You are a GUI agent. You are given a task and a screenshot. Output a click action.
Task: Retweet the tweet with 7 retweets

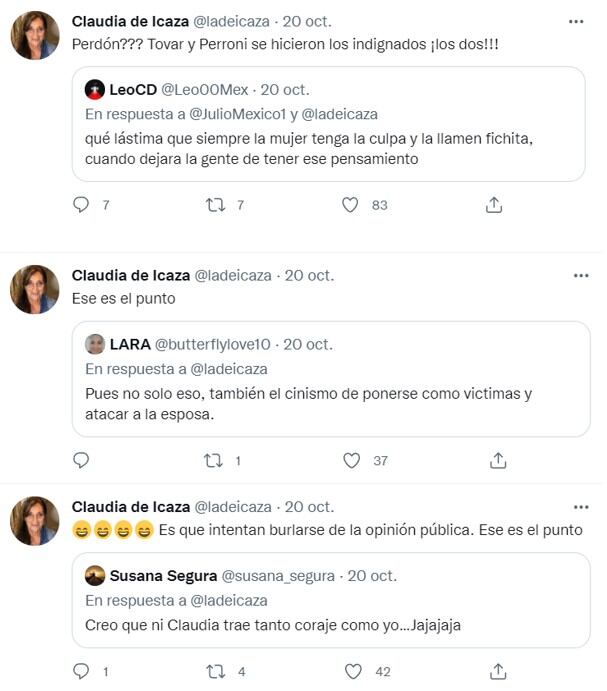pos(216,205)
